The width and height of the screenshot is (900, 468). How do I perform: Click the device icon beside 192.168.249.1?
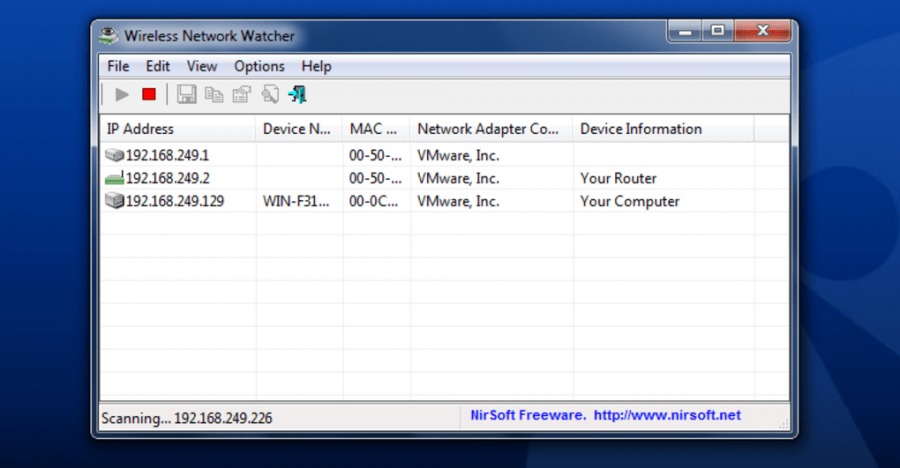(114, 155)
